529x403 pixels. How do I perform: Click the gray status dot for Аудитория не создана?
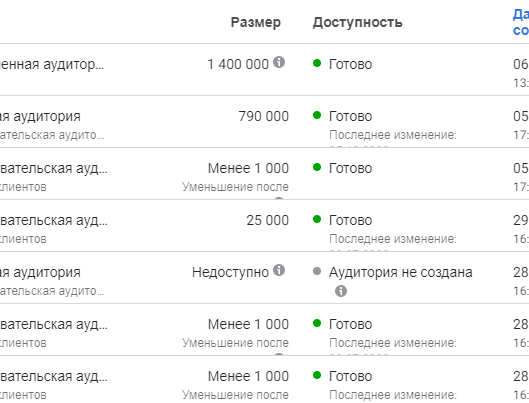tap(317, 271)
